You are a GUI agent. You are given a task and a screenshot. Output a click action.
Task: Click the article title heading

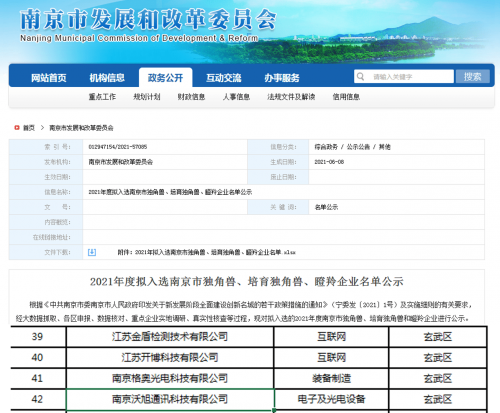click(247, 282)
